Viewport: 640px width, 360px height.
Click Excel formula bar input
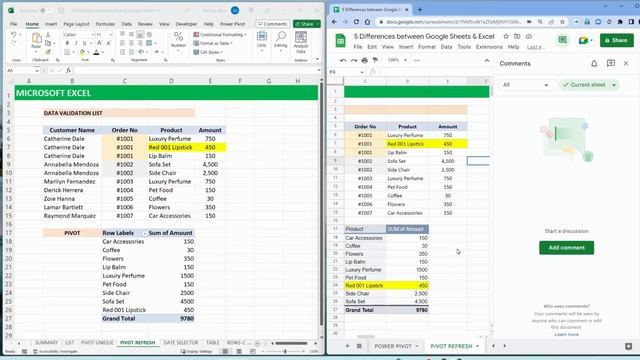coord(196,71)
